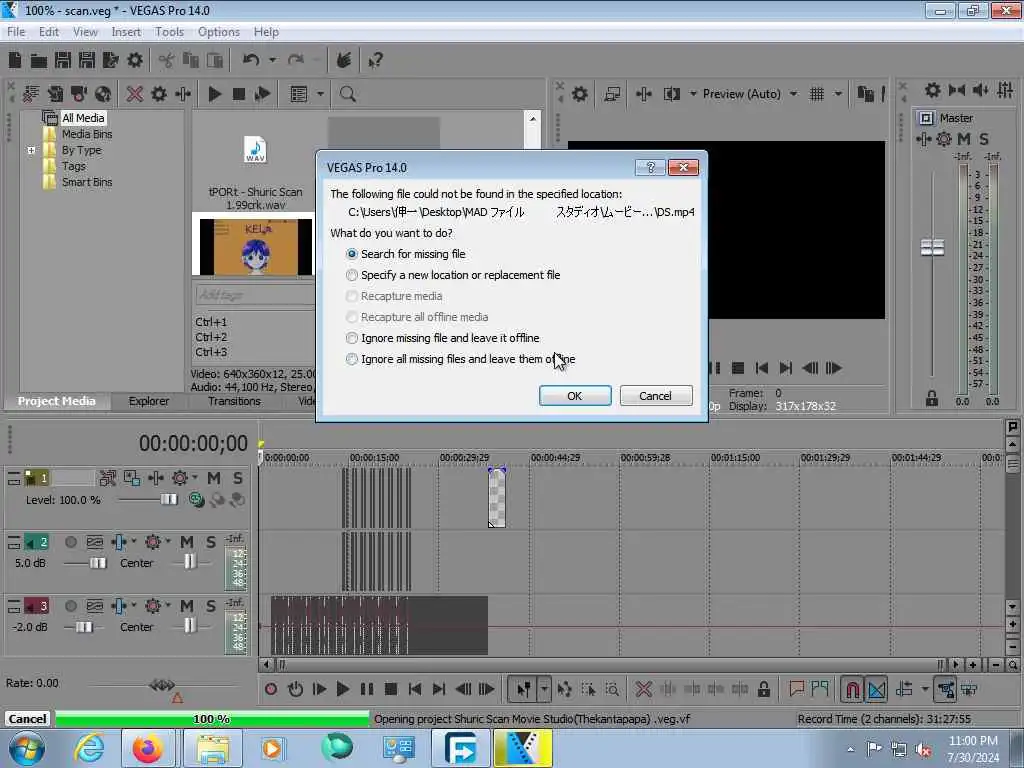
Task: Solo audio track 3
Action: tap(211, 606)
